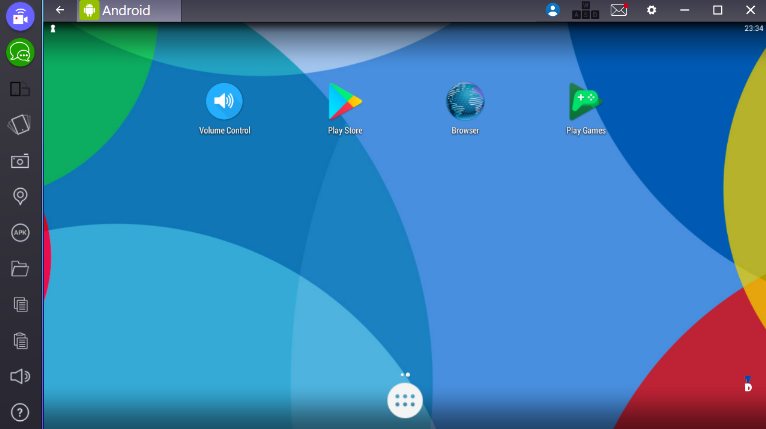Image resolution: width=766 pixels, height=429 pixels.
Task: Click the Play Games label
Action: 586,130
